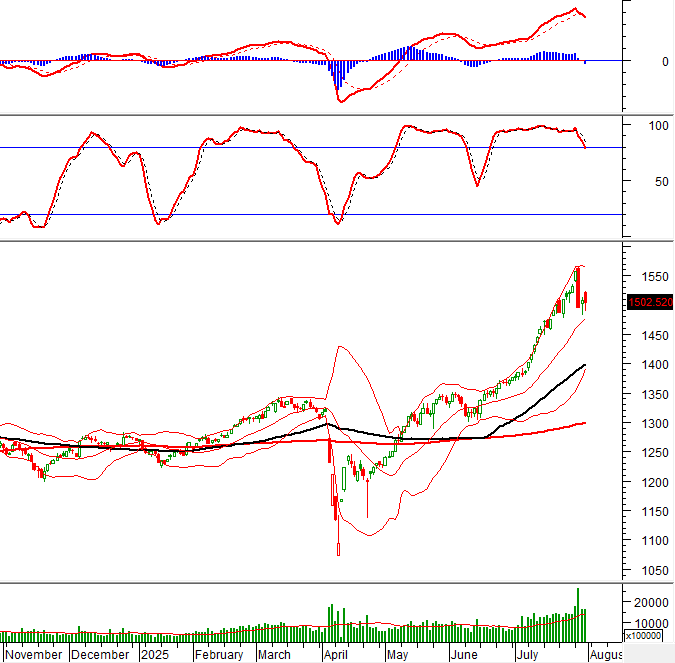675x663 pixels.
Task: Click the tallest green volume bar in late July
Action: [578, 615]
